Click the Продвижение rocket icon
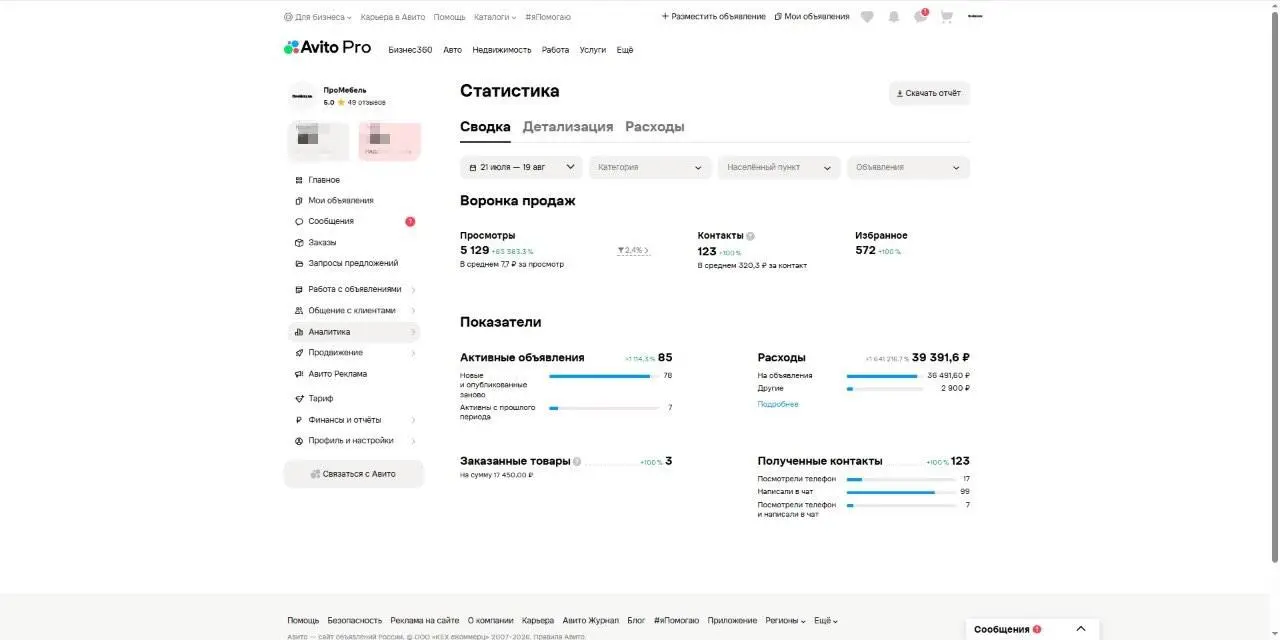Screen dimensions: 1280x640 299,353
